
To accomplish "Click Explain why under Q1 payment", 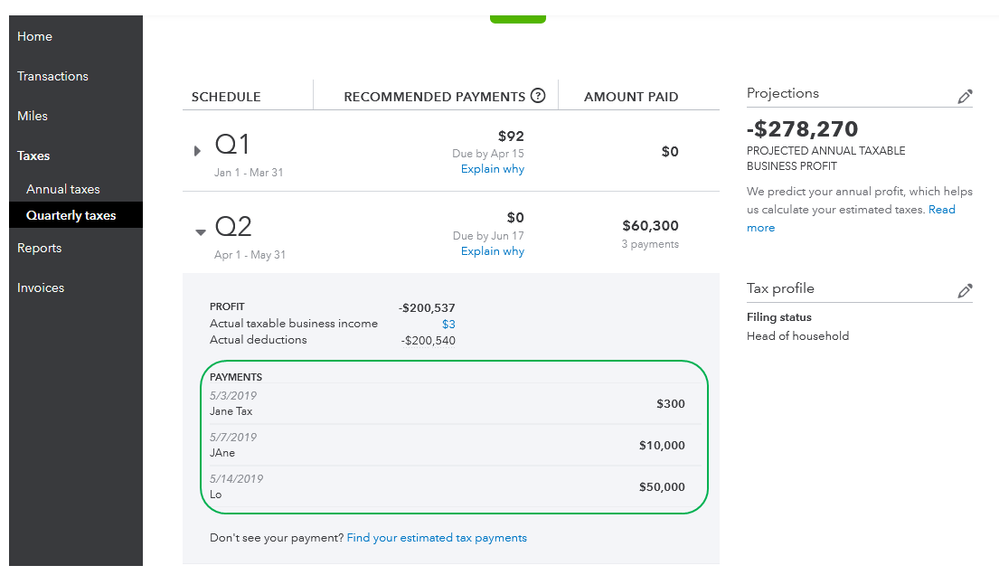I will (492, 169).
